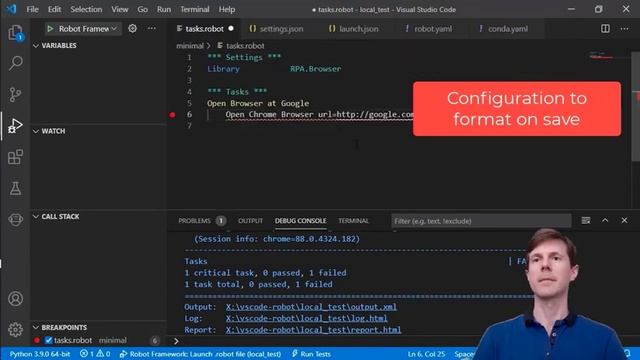Open the Run menu

pos(164,9)
